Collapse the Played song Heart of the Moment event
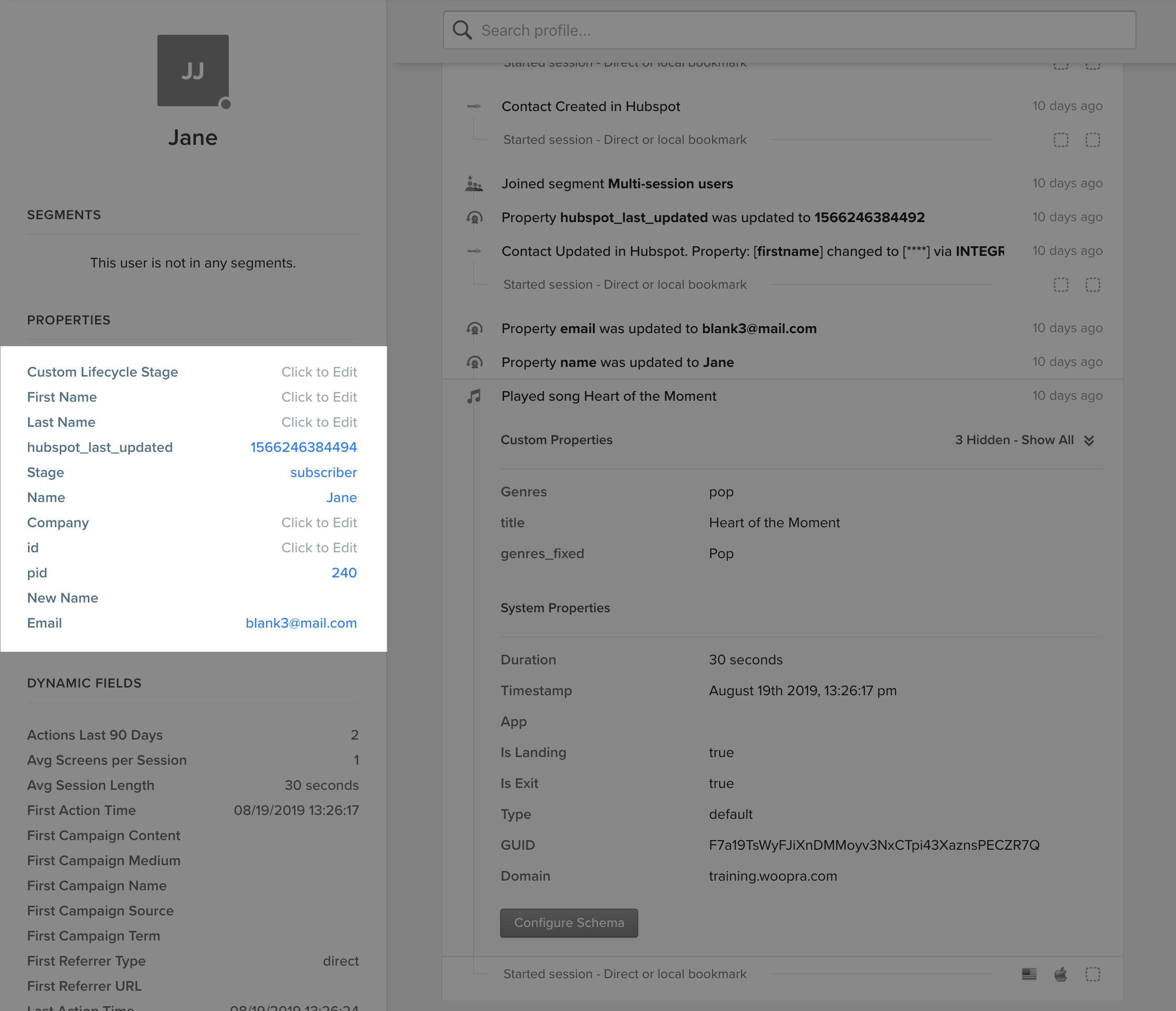This screenshot has height=1011, width=1176. 608,396
